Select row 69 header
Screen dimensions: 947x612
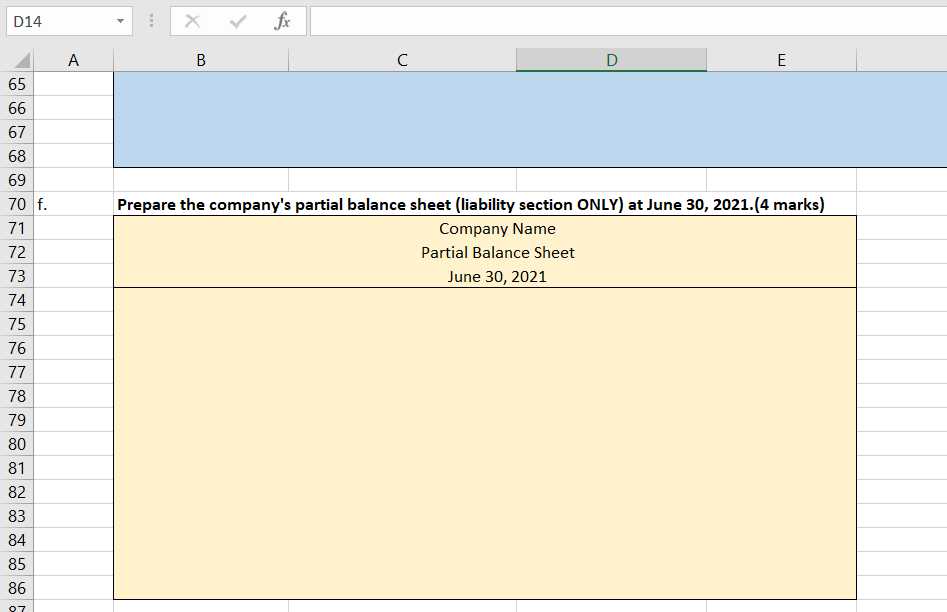[17, 180]
